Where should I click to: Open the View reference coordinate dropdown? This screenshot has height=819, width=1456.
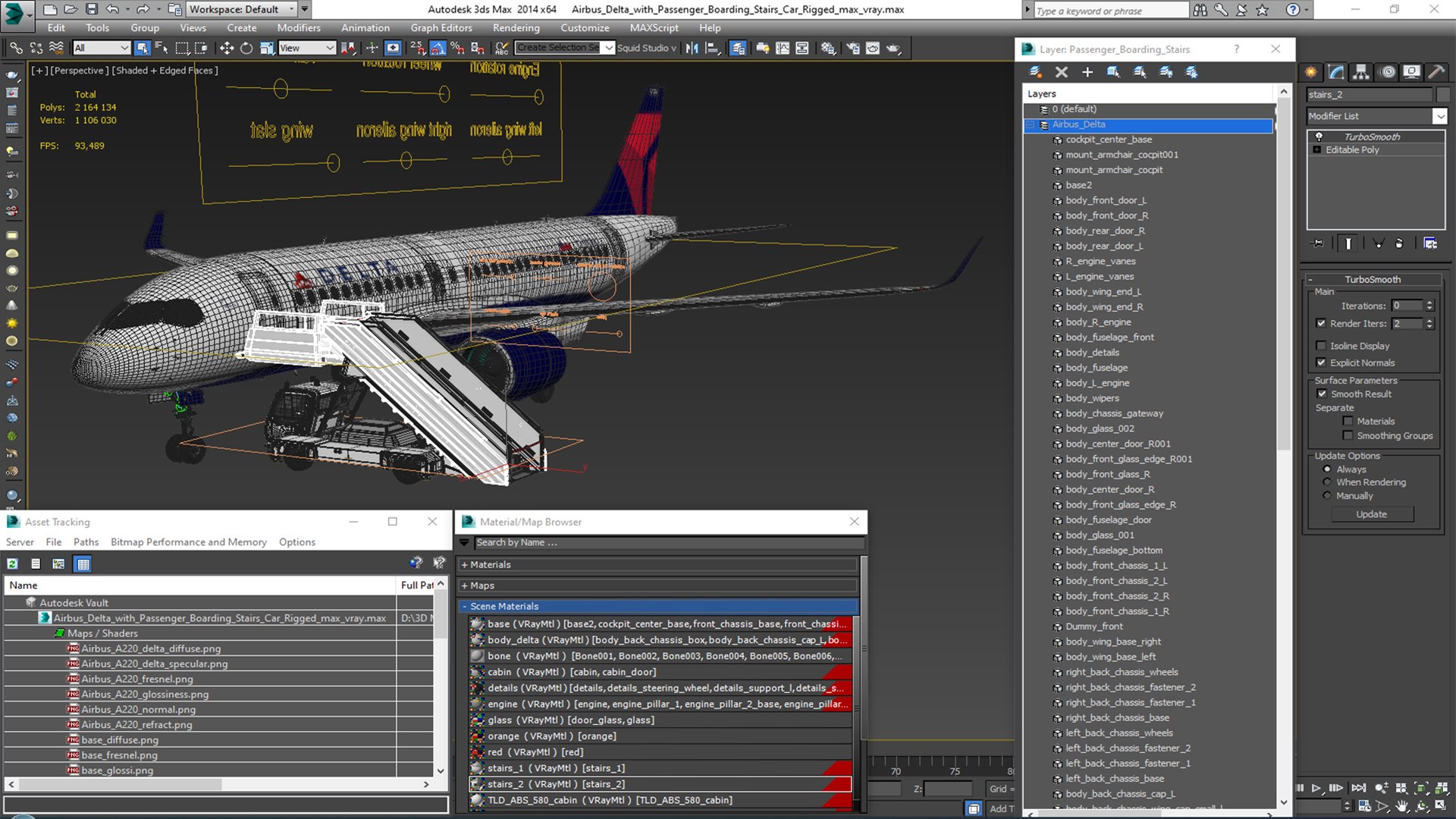307,48
